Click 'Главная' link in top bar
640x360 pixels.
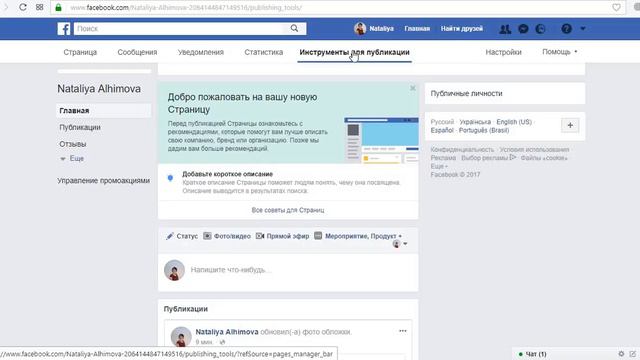tap(417, 29)
